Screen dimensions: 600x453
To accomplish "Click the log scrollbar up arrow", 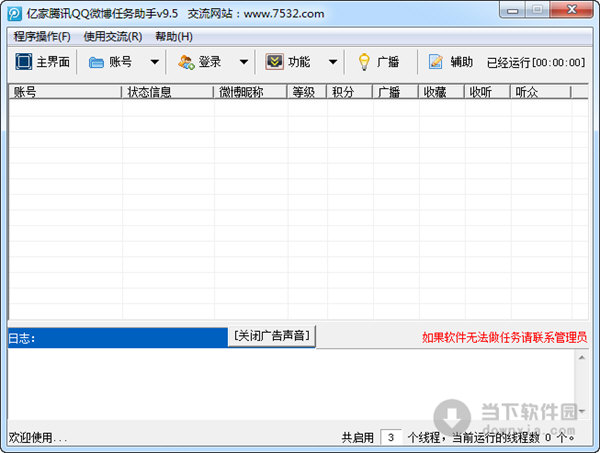I will [582, 358].
